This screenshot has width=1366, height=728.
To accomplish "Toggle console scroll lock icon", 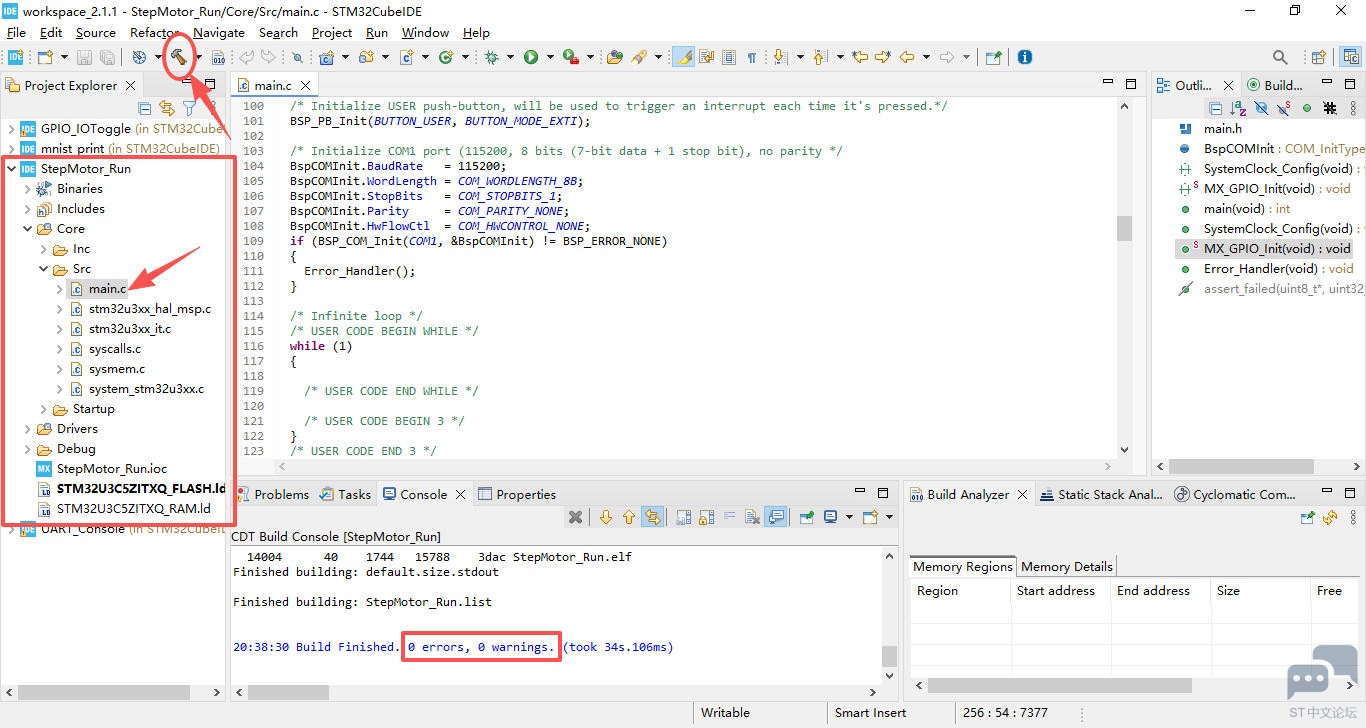I will tap(706, 517).
